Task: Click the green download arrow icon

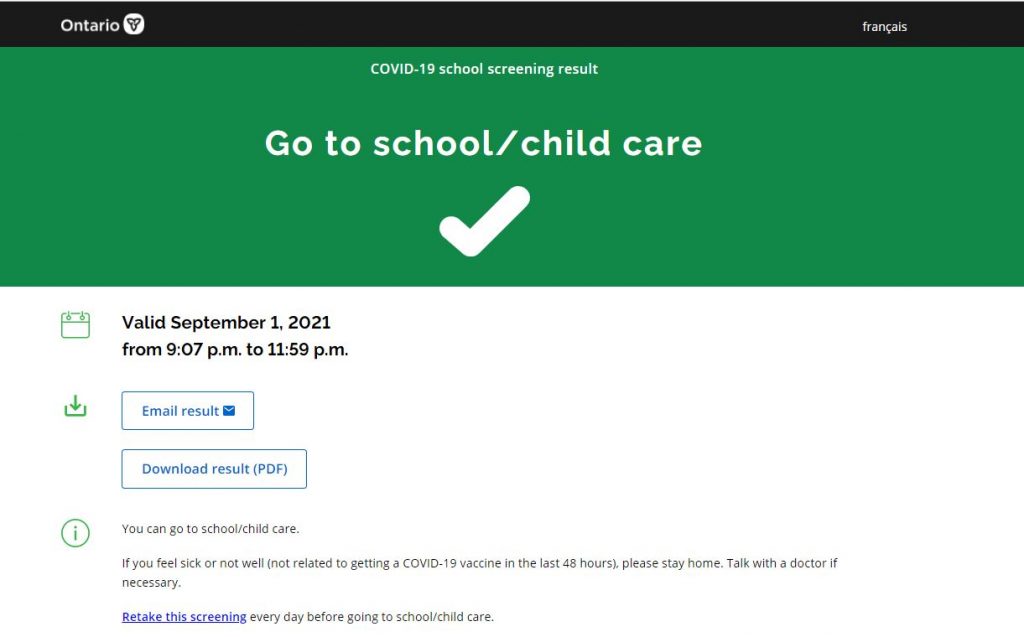Action: click(x=75, y=406)
